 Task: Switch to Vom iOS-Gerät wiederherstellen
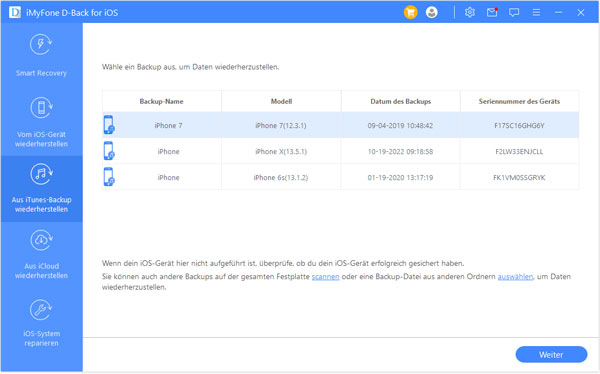(x=41, y=122)
